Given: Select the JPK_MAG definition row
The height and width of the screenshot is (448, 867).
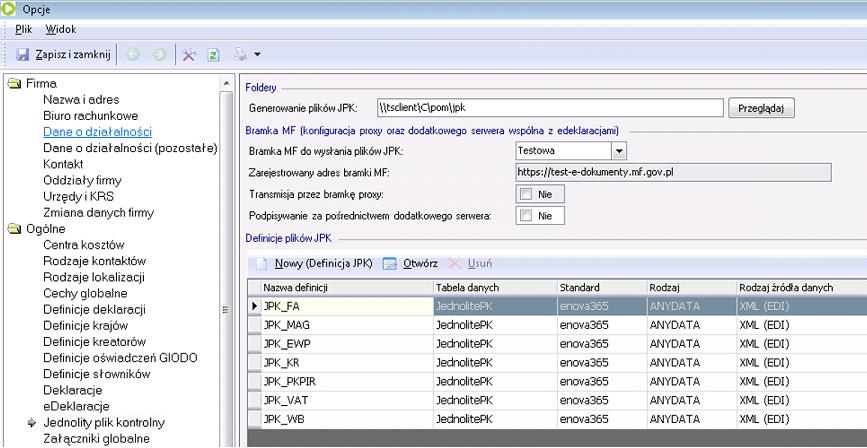Looking at the screenshot, I should click(x=557, y=325).
